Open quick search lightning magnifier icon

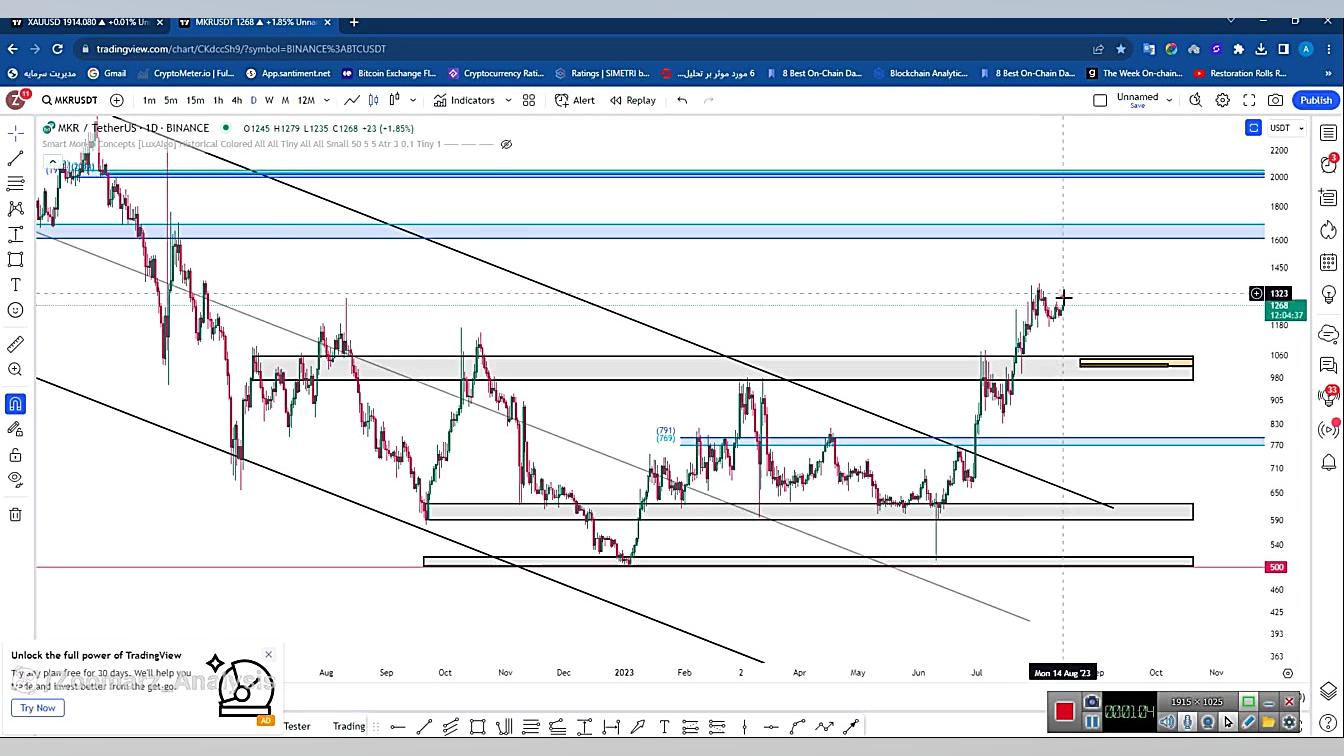pyautogui.click(x=1196, y=100)
